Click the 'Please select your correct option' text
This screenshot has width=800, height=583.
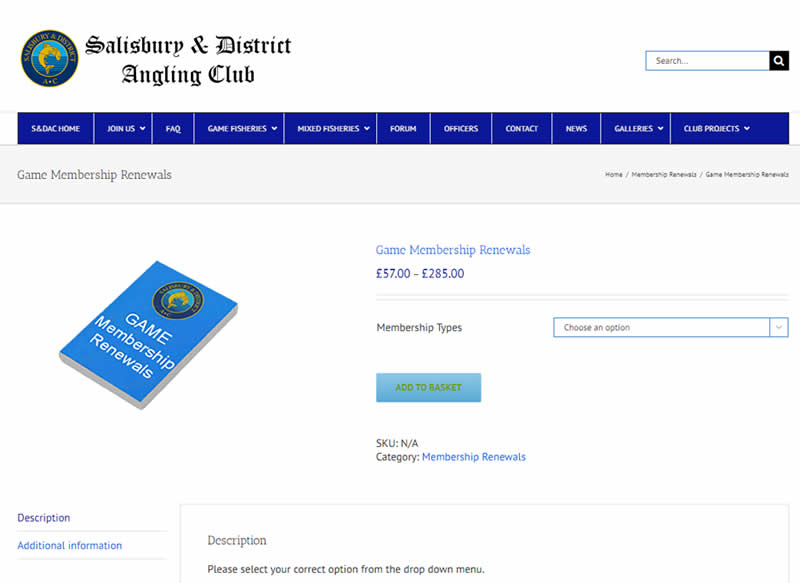[x=346, y=569]
